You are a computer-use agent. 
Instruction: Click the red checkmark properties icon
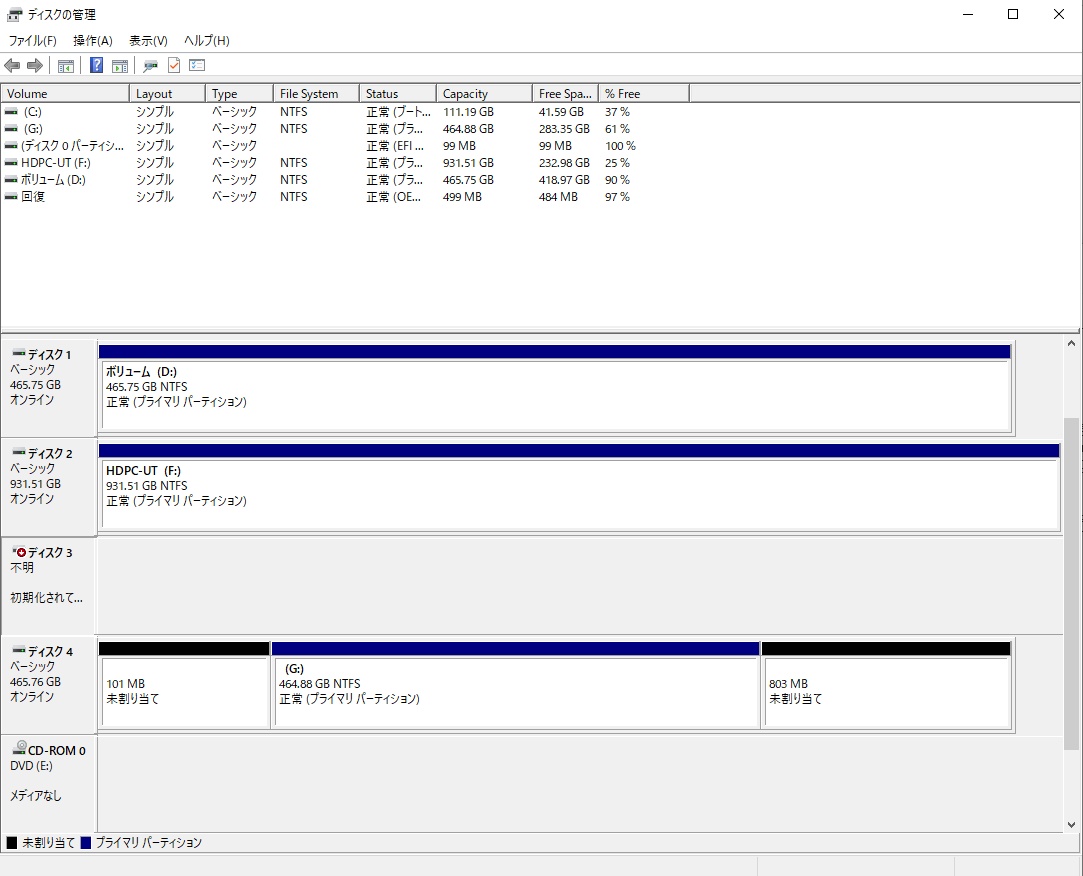tap(174, 66)
